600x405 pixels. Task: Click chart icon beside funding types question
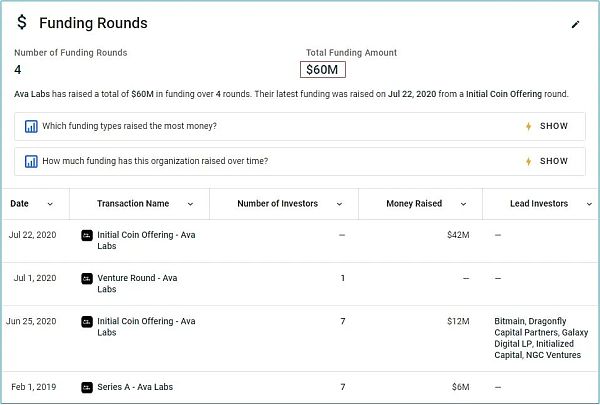click(31, 127)
